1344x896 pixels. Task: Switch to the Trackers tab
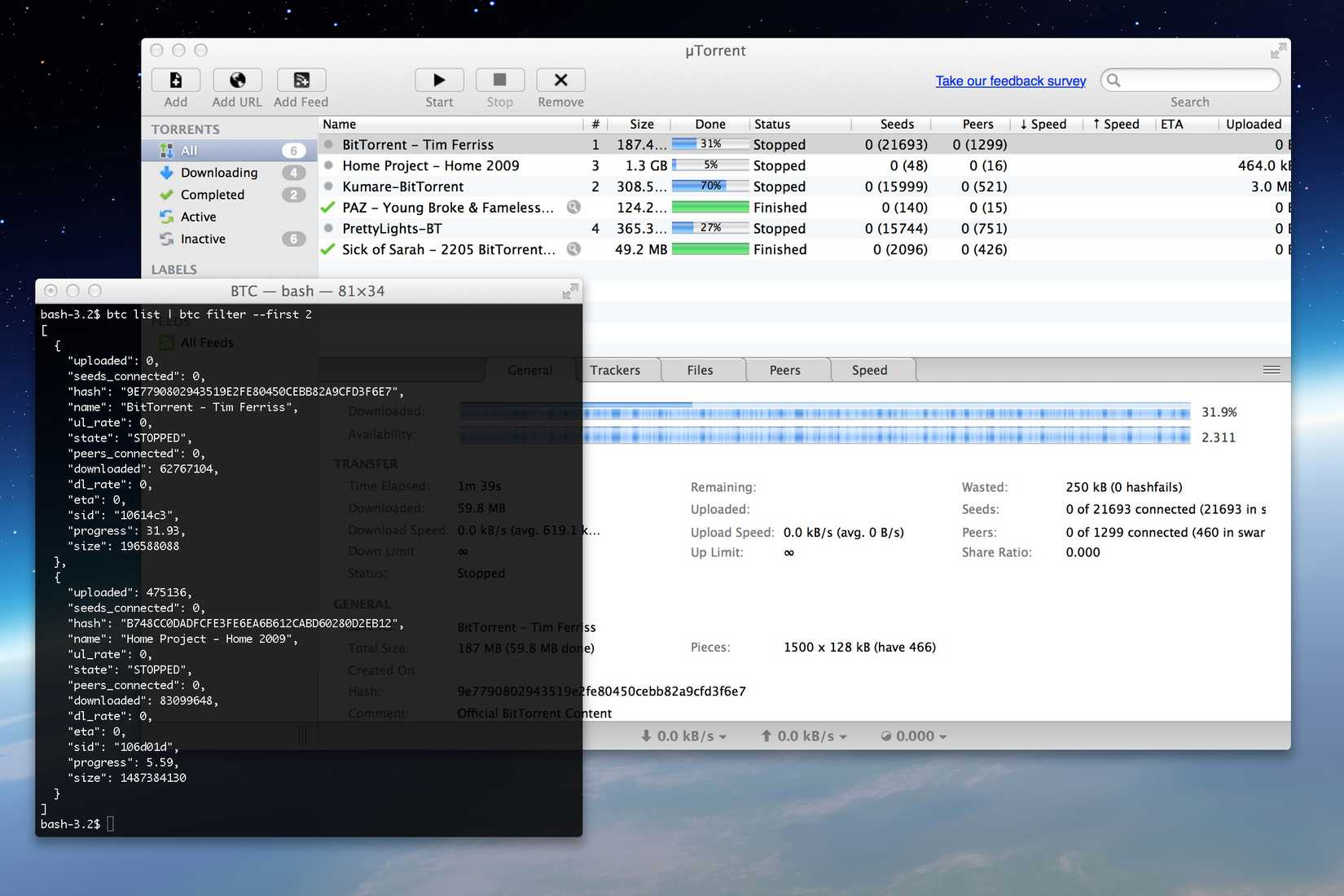(x=617, y=370)
